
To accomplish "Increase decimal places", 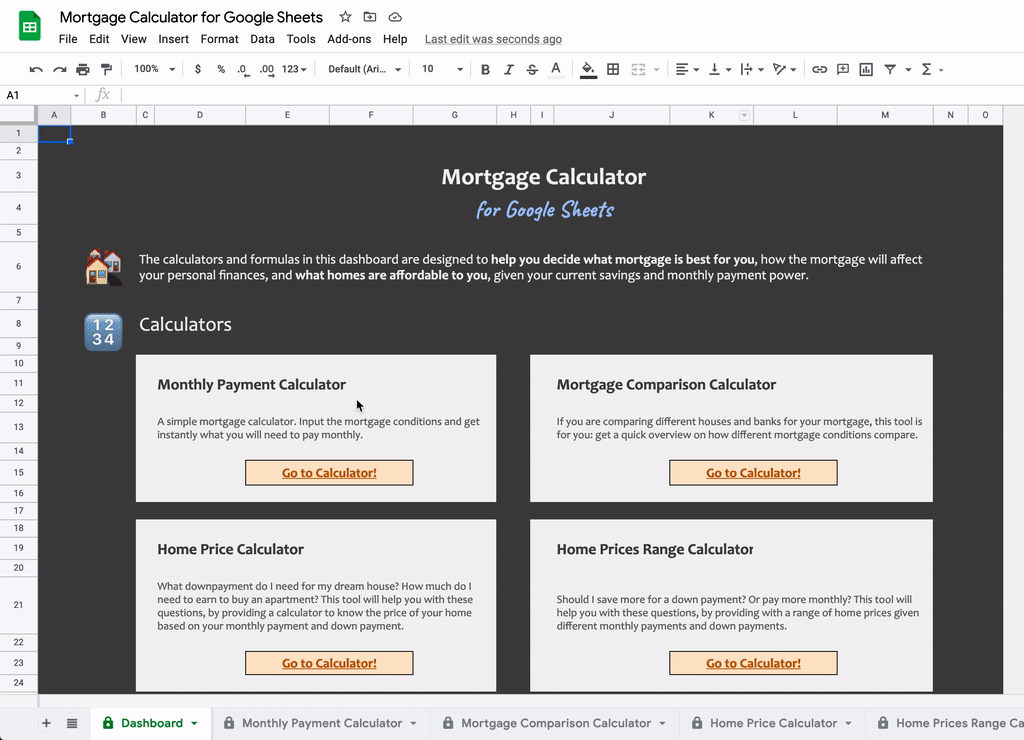I will 267,69.
